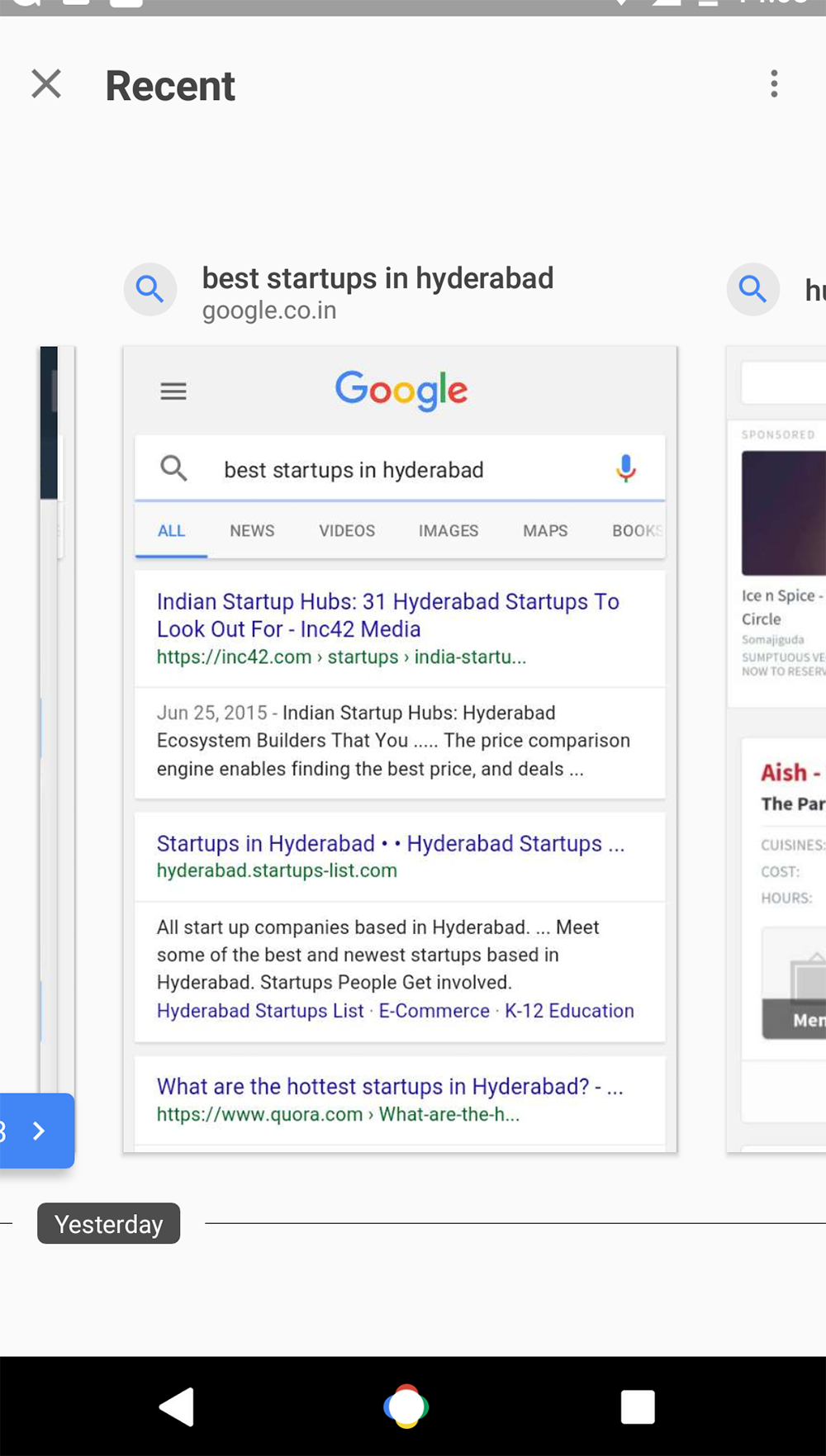The width and height of the screenshot is (826, 1456).
Task: Switch to the BOOKS tab
Action: 637,531
